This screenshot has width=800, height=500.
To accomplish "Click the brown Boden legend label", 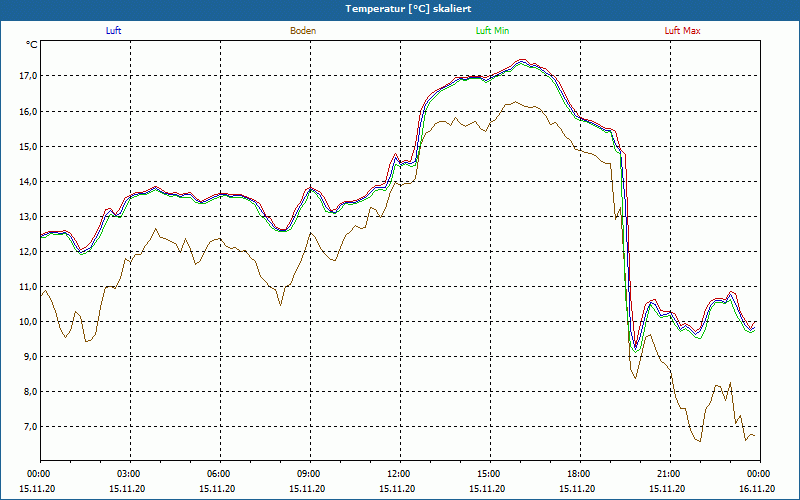I will pos(303,31).
